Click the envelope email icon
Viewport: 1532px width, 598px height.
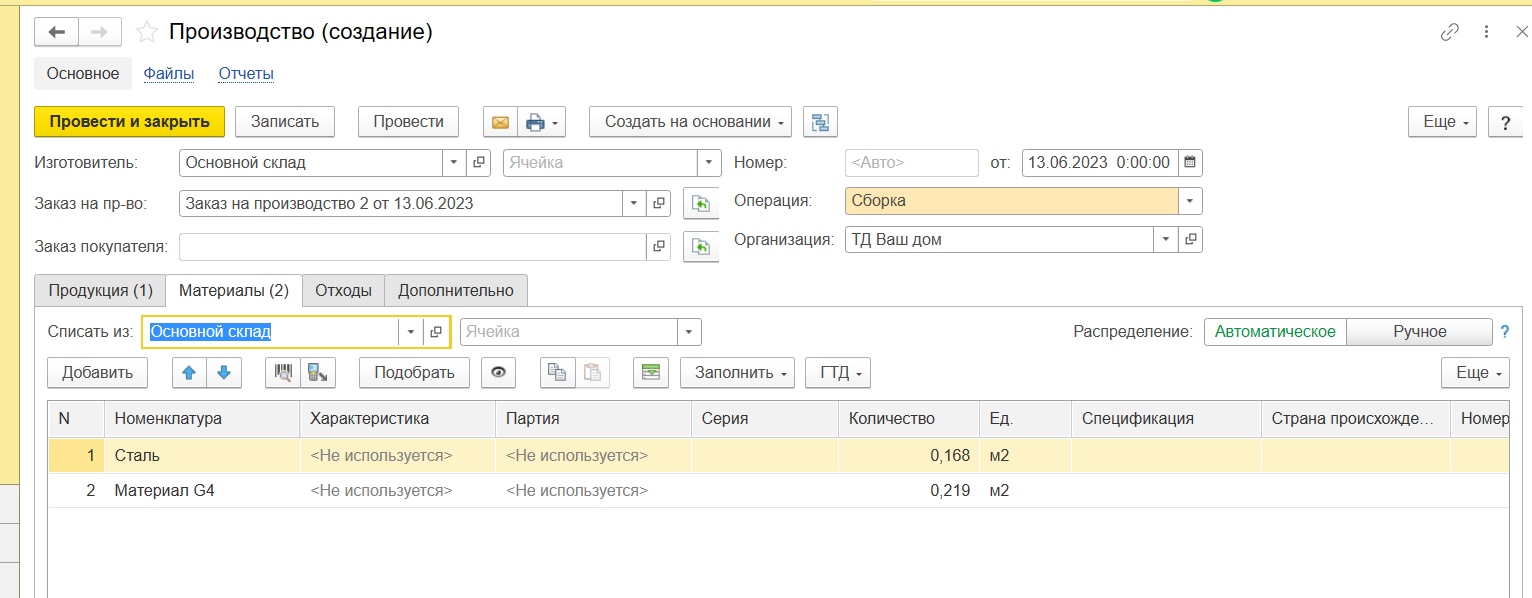pos(500,122)
